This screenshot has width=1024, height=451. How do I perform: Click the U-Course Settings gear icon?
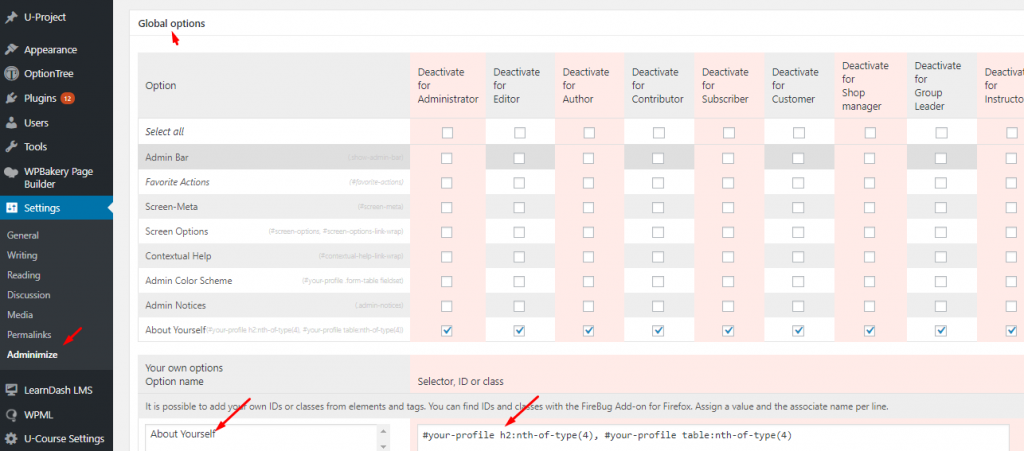tap(11, 439)
